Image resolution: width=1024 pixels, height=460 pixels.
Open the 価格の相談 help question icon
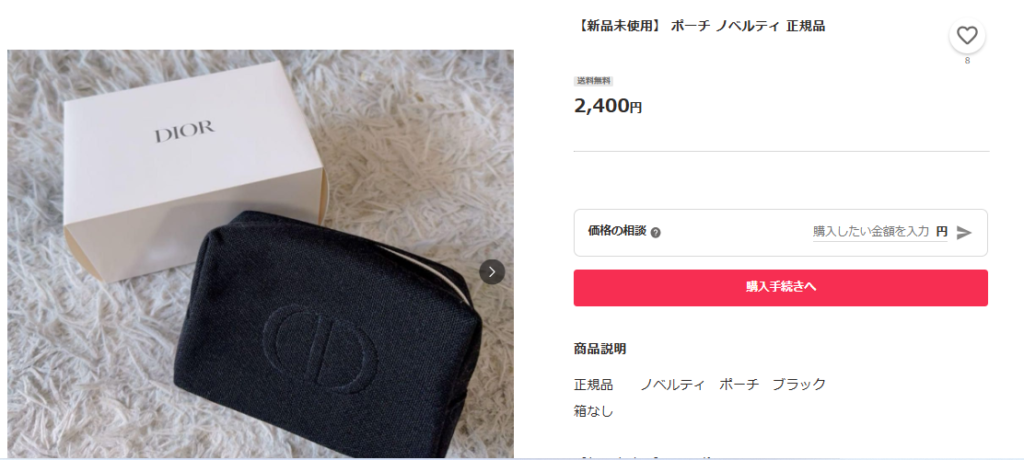(656, 233)
